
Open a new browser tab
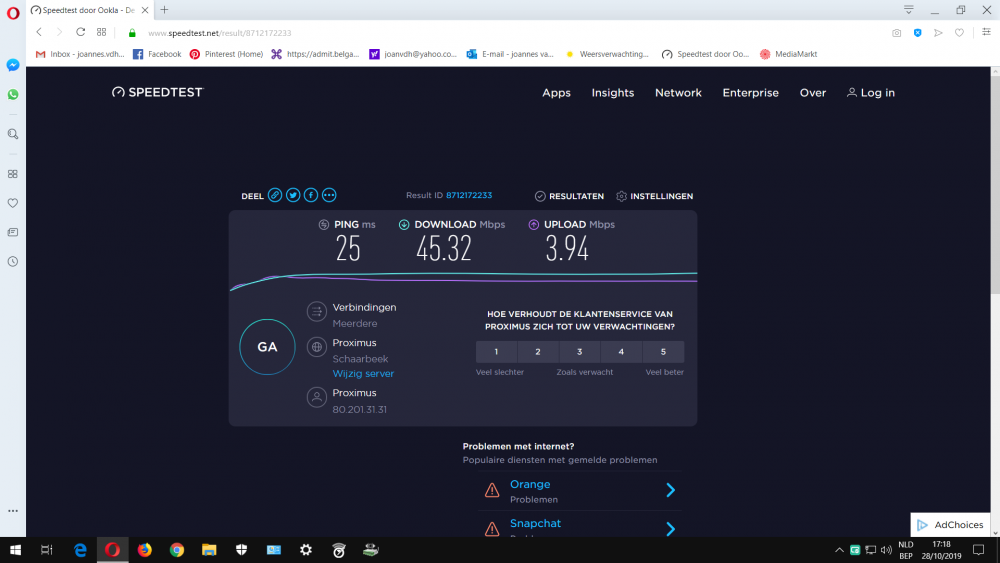pos(165,10)
